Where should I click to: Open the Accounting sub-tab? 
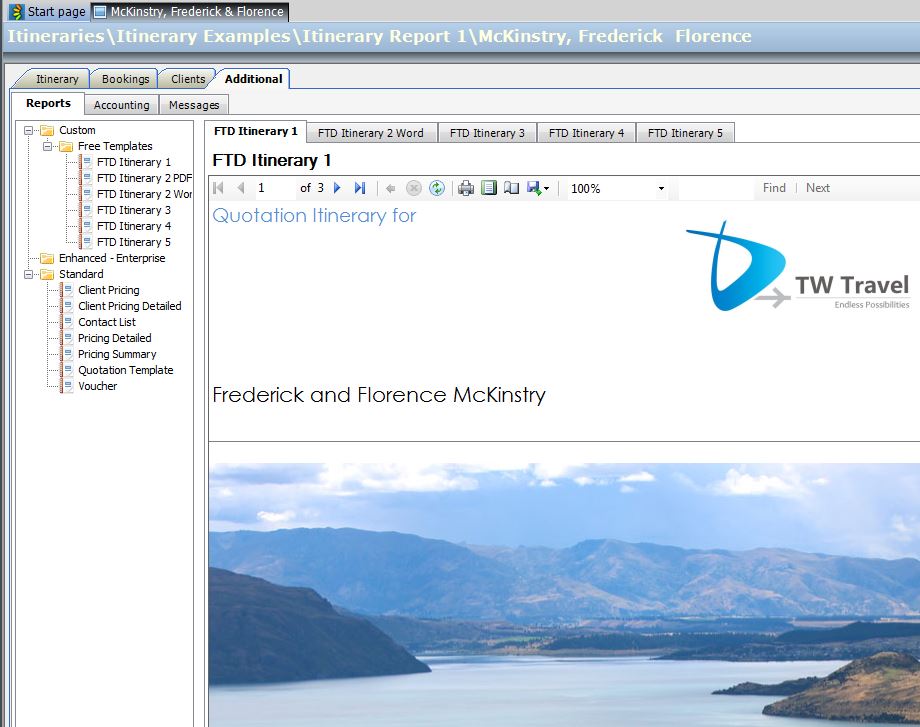pos(121,105)
